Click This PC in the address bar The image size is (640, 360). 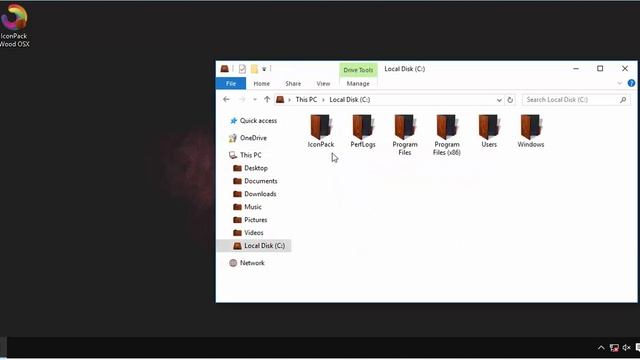tap(306, 100)
